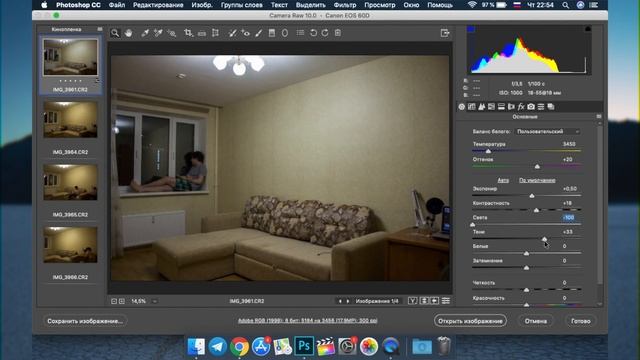640x360 pixels.
Task: Open the Detail panel tab
Action: point(482,107)
